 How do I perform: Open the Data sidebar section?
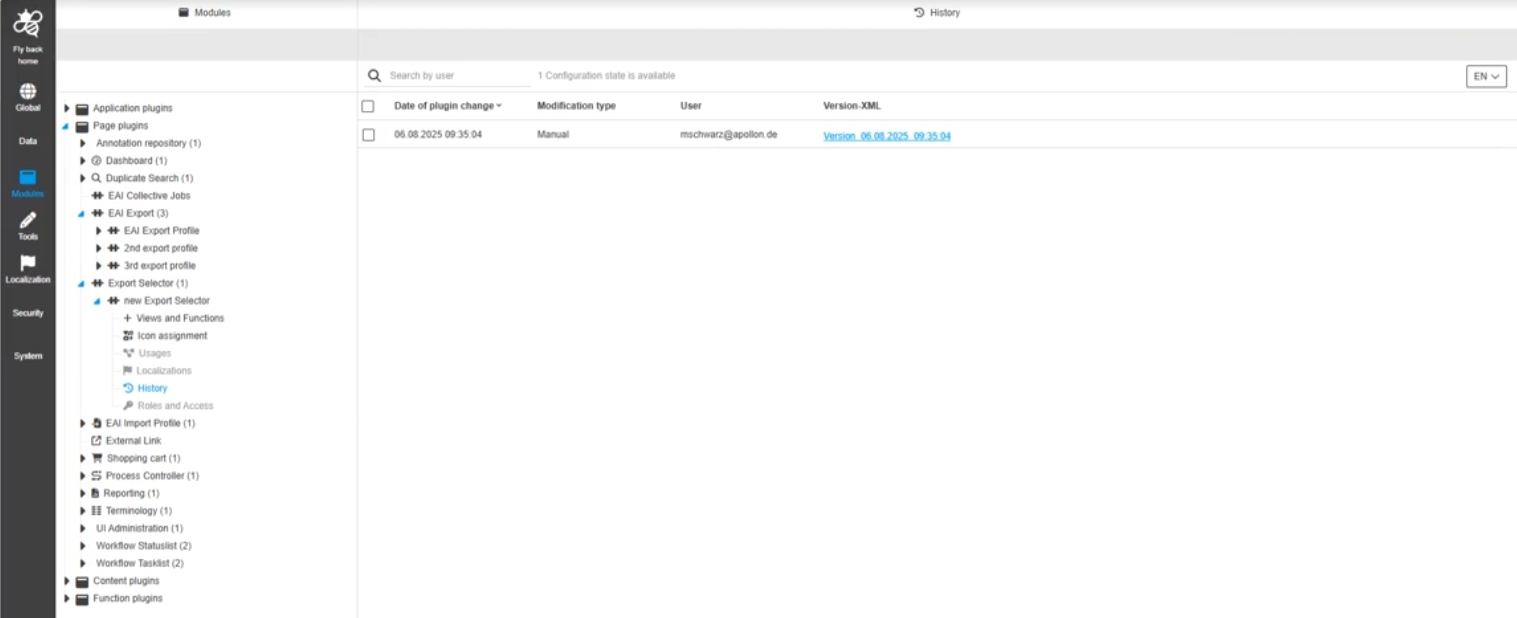click(28, 141)
